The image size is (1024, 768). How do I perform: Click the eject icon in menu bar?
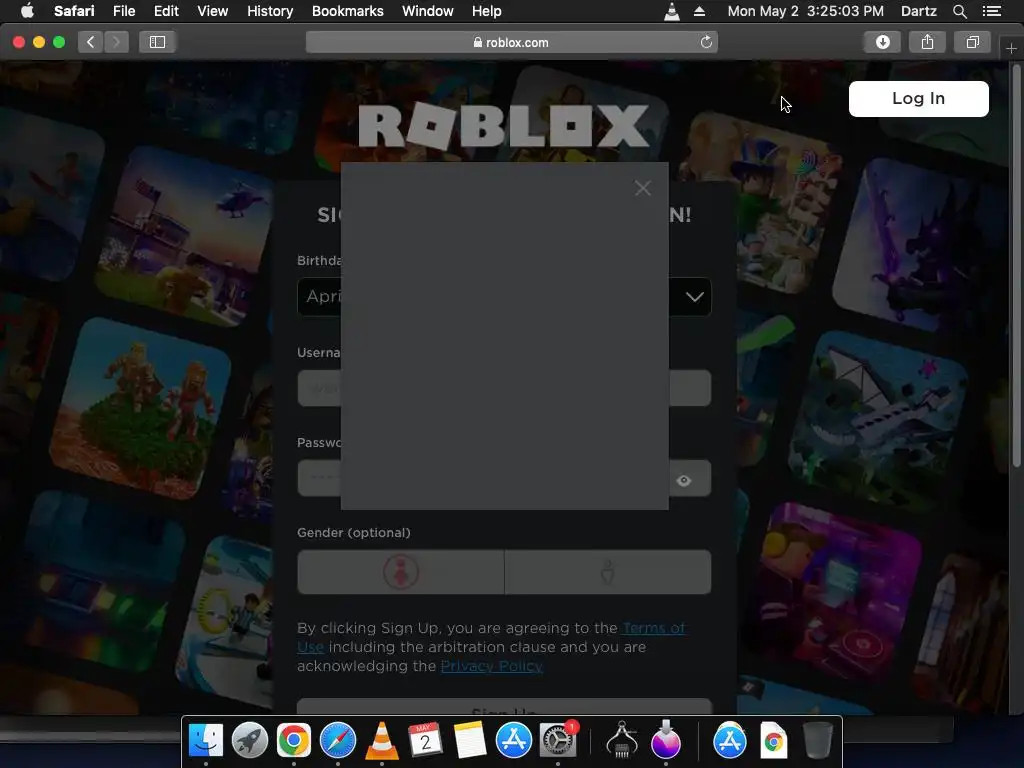tap(699, 11)
